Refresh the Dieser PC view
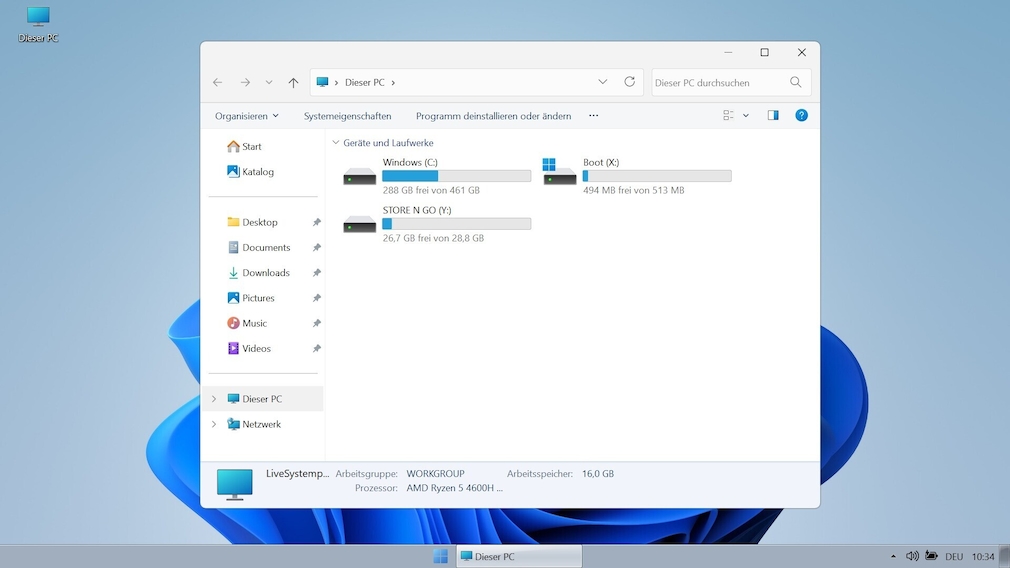 point(629,82)
